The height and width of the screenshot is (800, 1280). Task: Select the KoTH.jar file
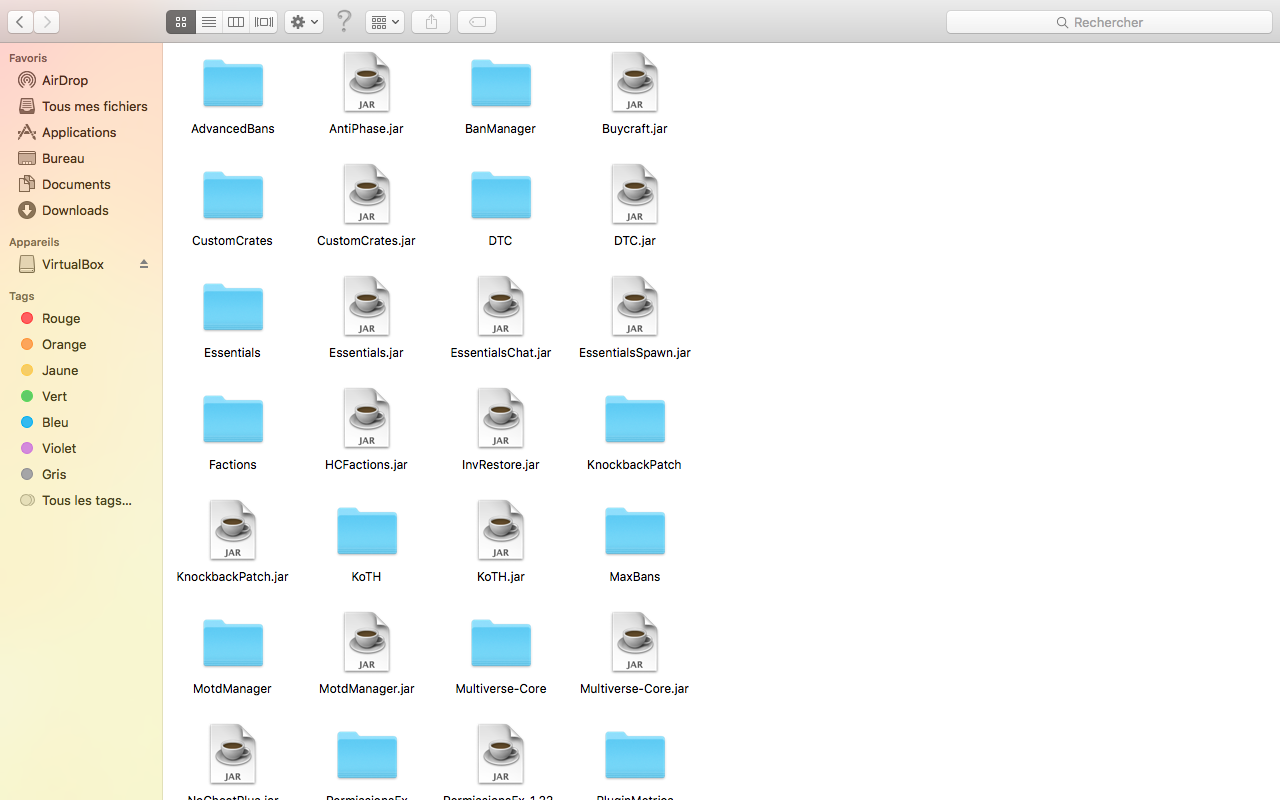click(501, 543)
